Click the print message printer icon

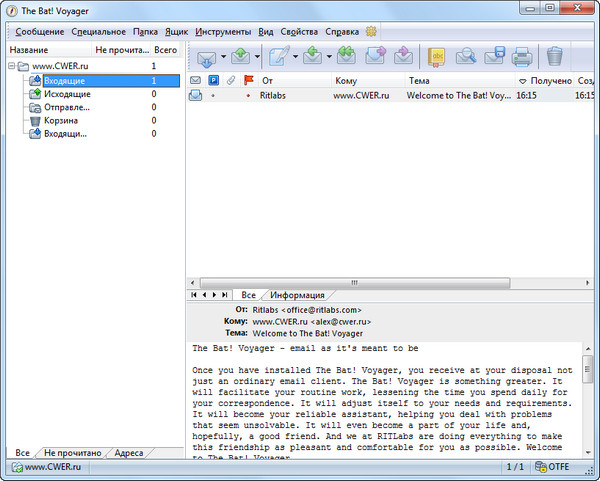tap(521, 56)
